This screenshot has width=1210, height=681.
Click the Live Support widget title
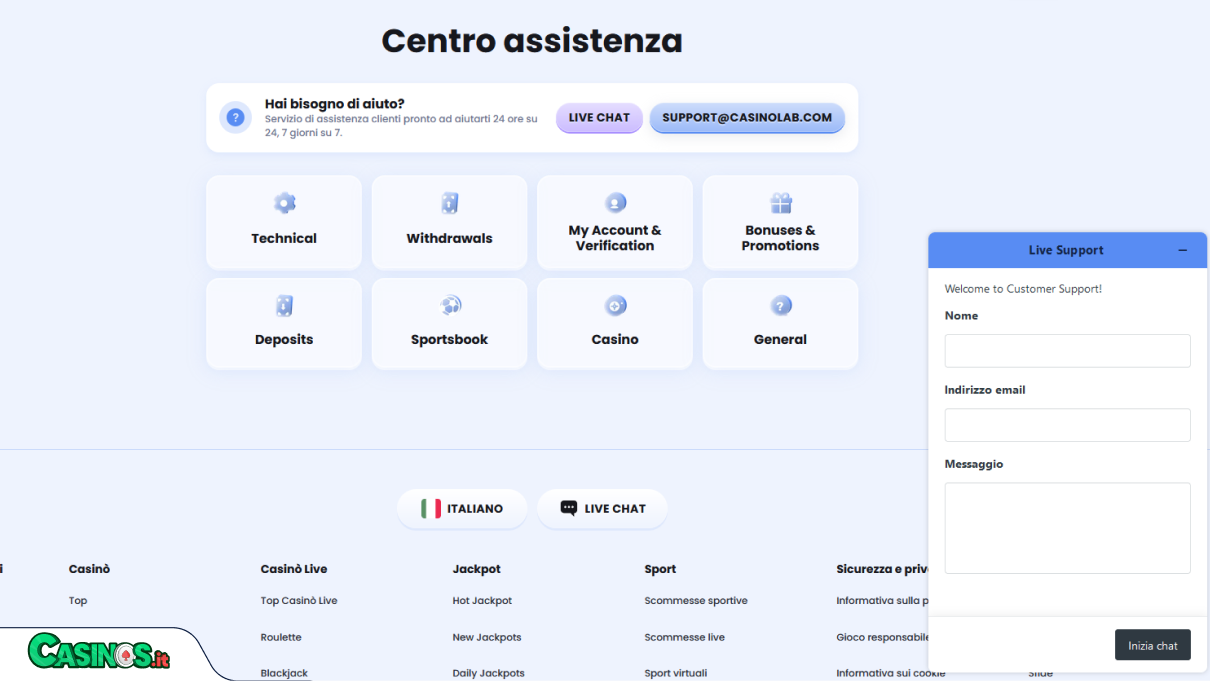click(x=1066, y=250)
